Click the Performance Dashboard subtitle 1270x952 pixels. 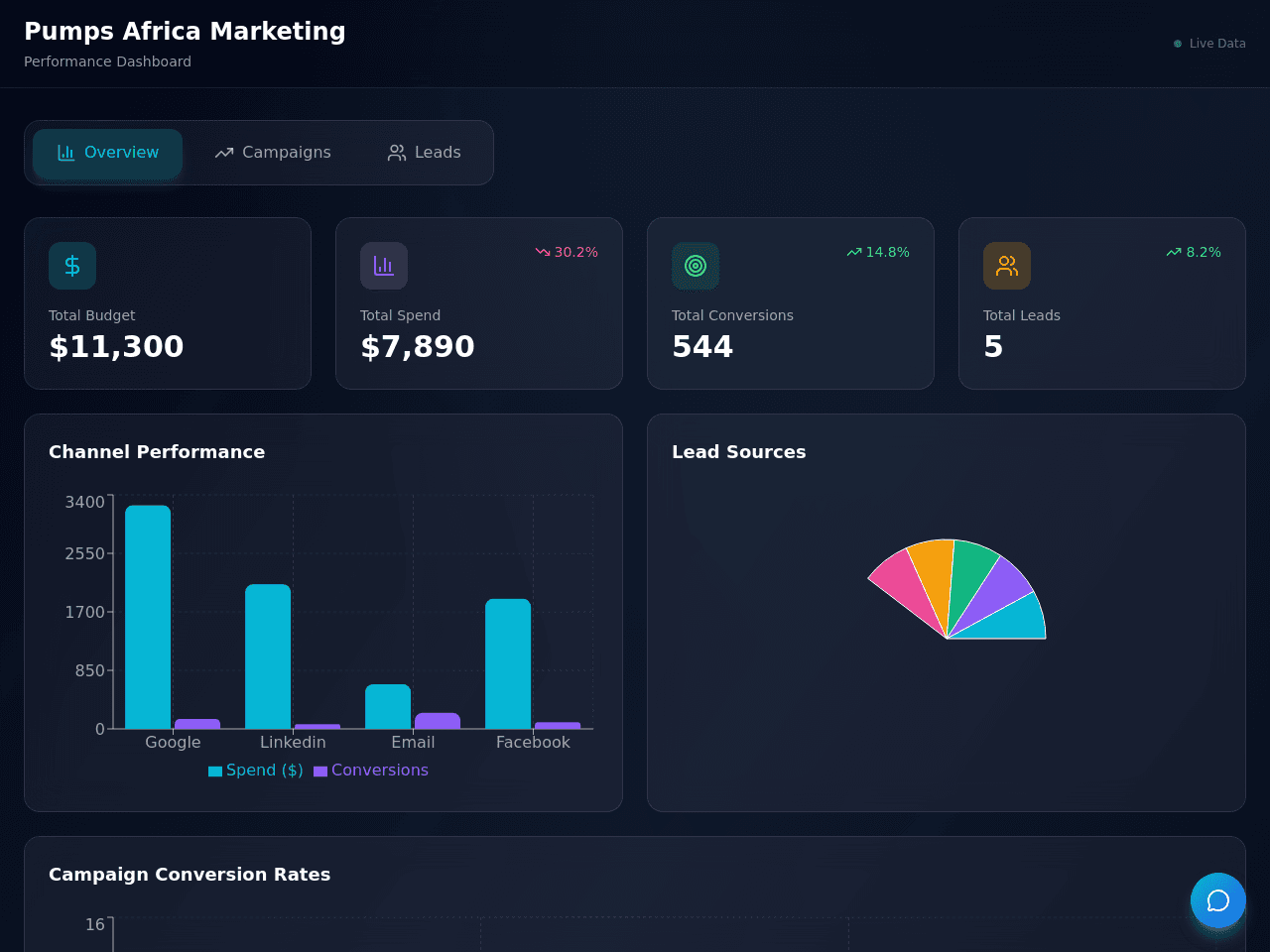[x=108, y=61]
